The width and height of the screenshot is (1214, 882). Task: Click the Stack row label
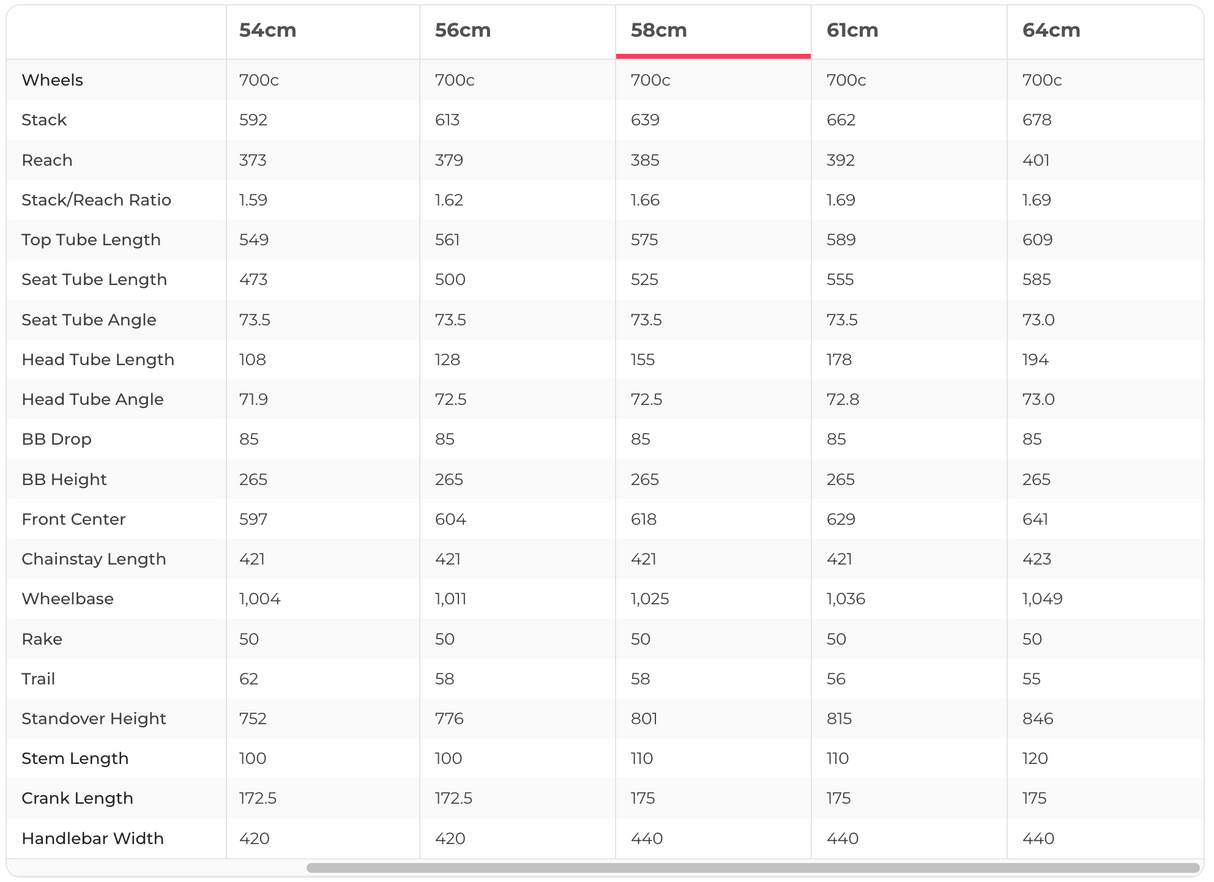(x=44, y=120)
